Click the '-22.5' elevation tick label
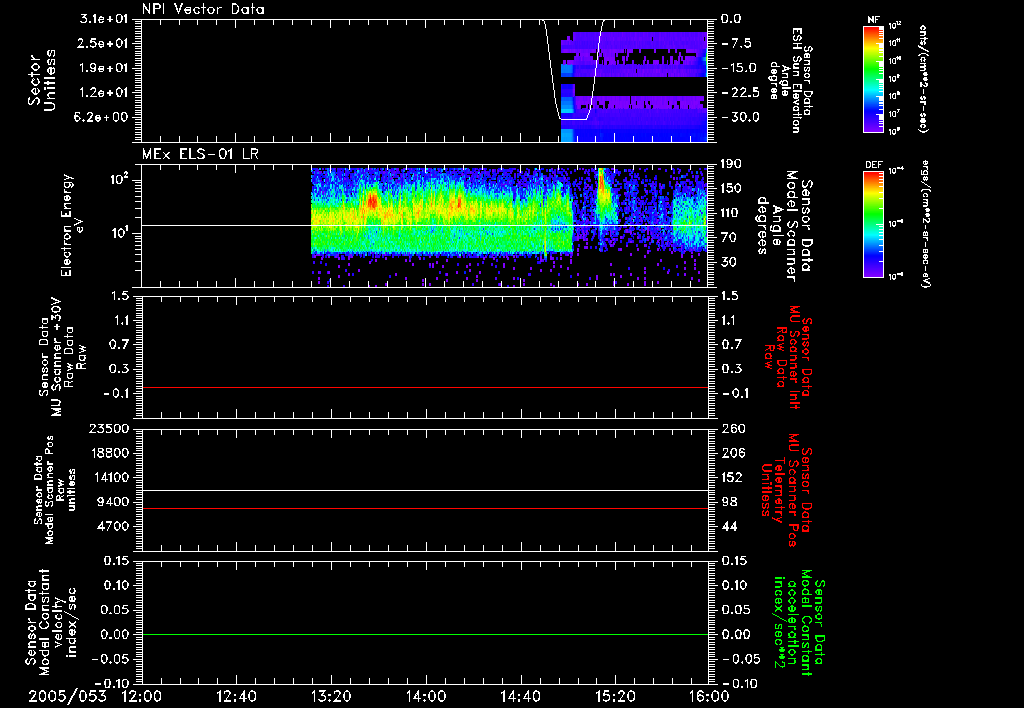The image size is (1024, 708). tap(741, 93)
